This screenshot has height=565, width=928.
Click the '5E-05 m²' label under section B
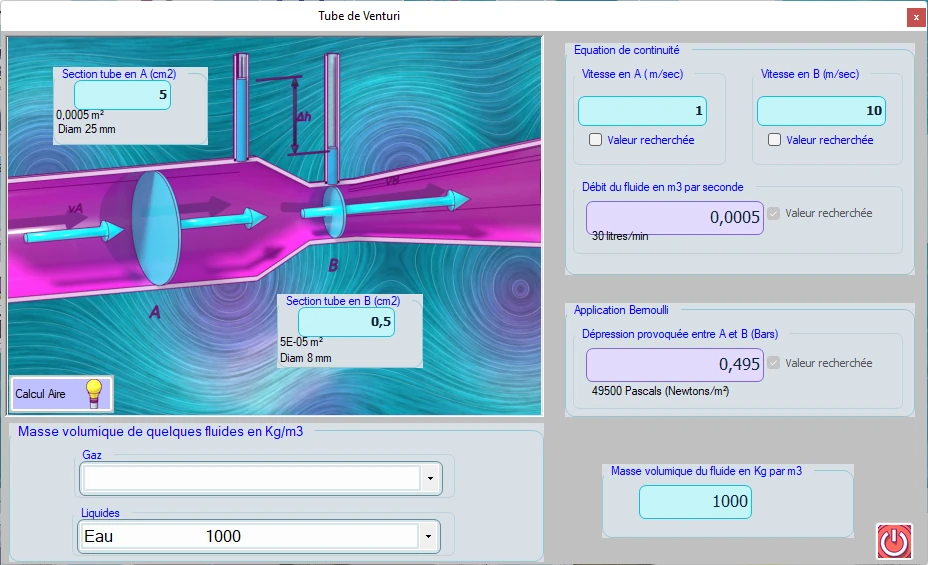[301, 342]
